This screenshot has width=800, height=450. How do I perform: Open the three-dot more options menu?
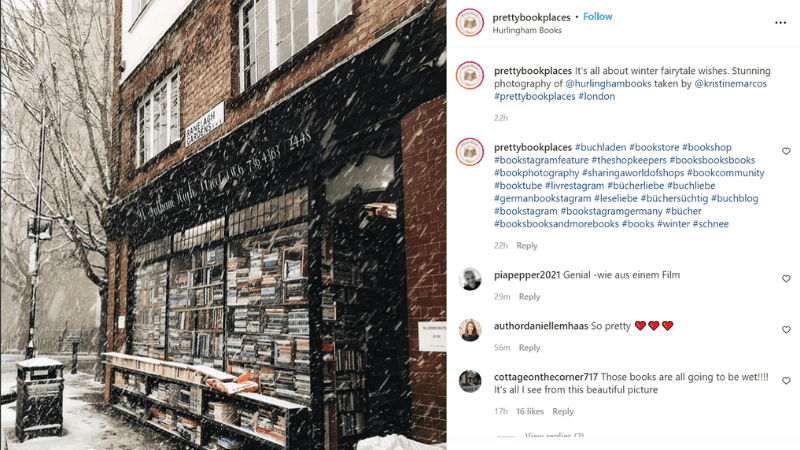[780, 22]
